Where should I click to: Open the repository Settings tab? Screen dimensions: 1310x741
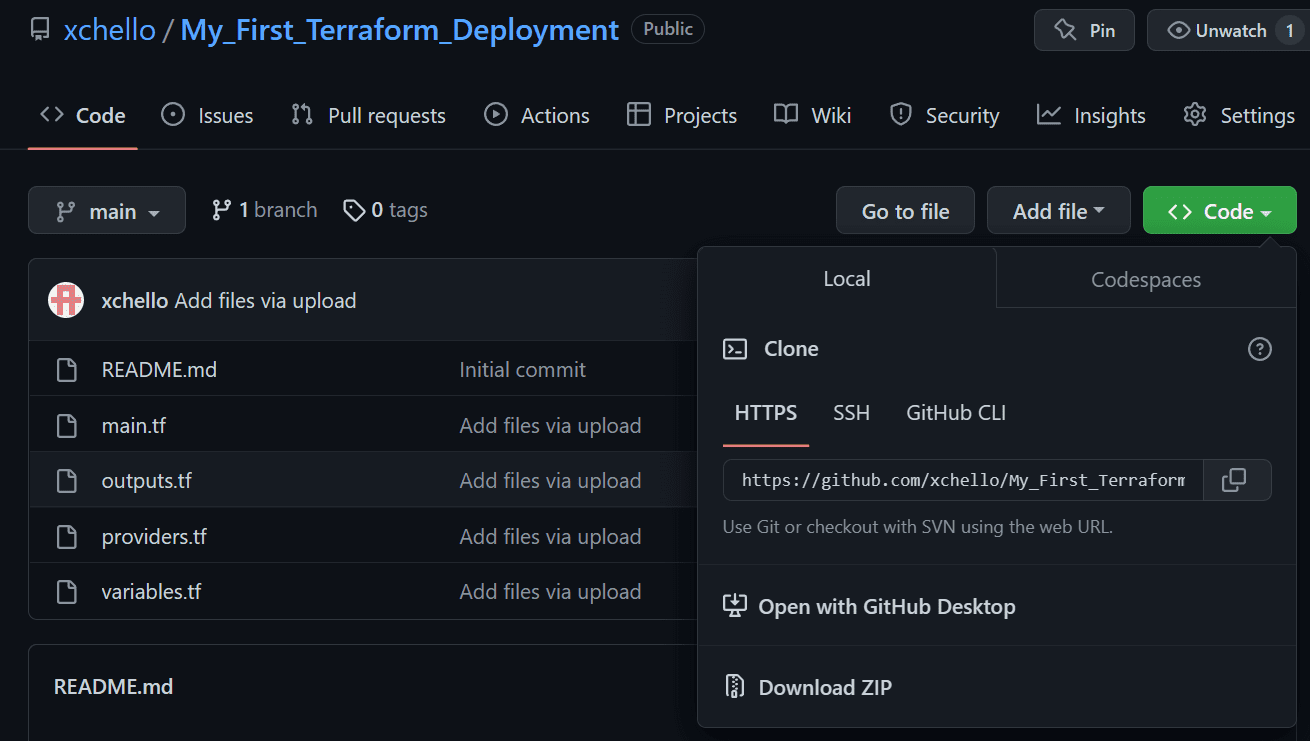point(1239,115)
